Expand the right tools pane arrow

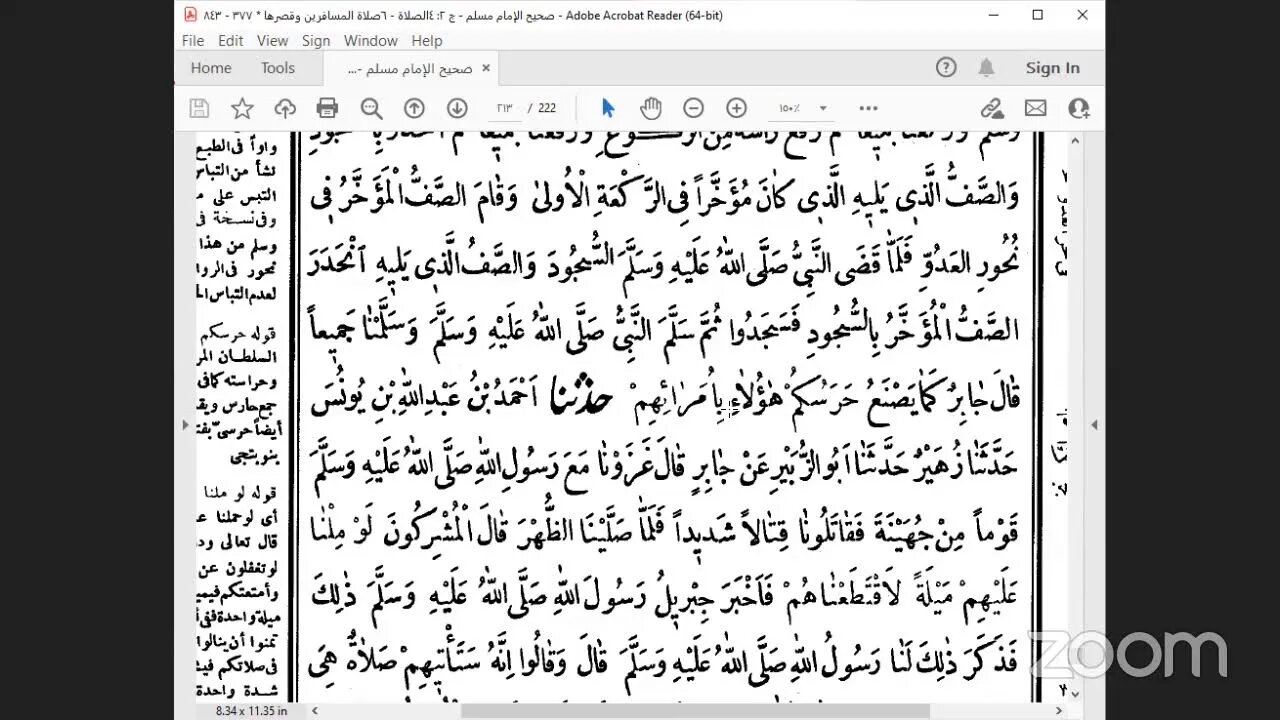tap(1094, 424)
